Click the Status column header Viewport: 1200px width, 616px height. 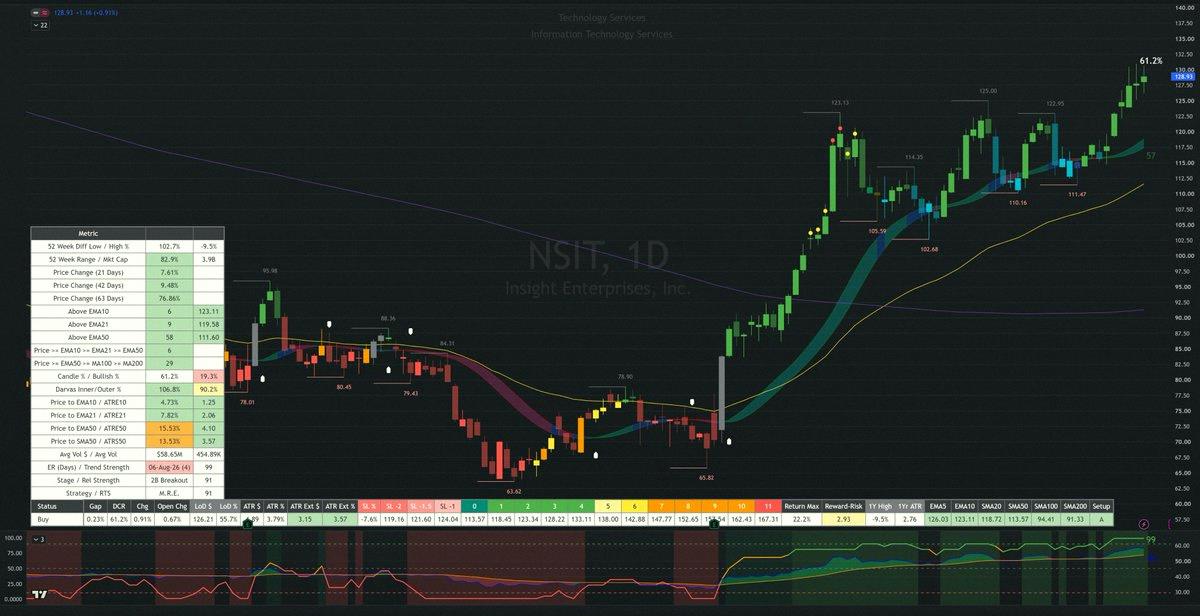[56, 506]
